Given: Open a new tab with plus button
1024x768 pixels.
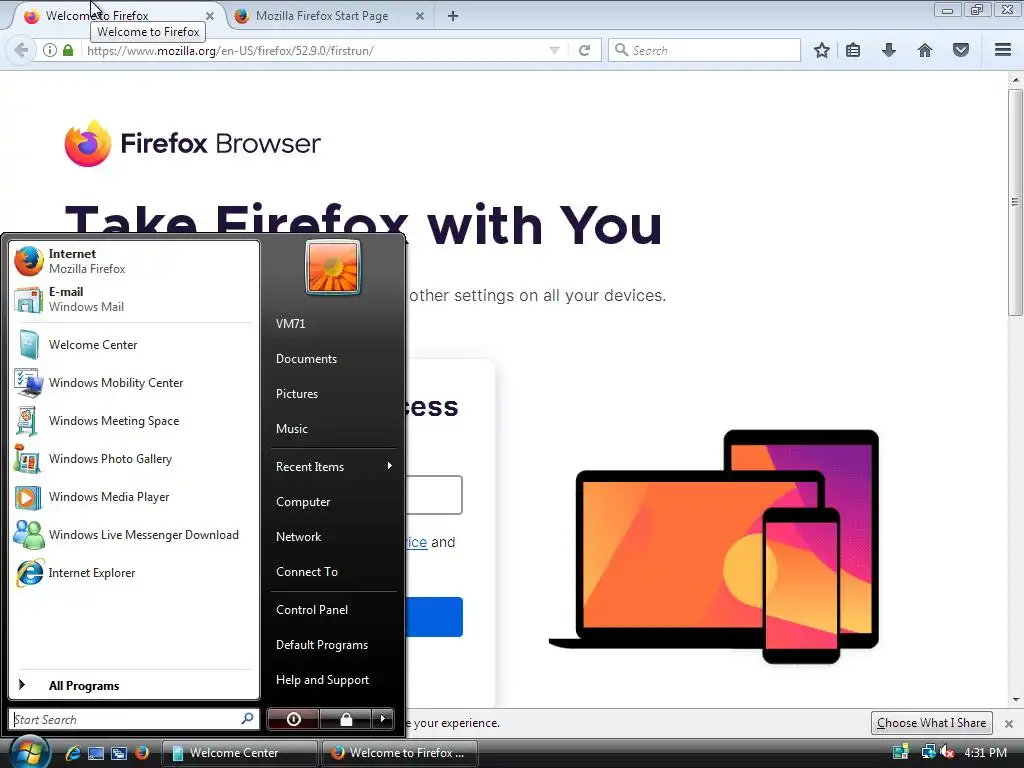Looking at the screenshot, I should [453, 16].
